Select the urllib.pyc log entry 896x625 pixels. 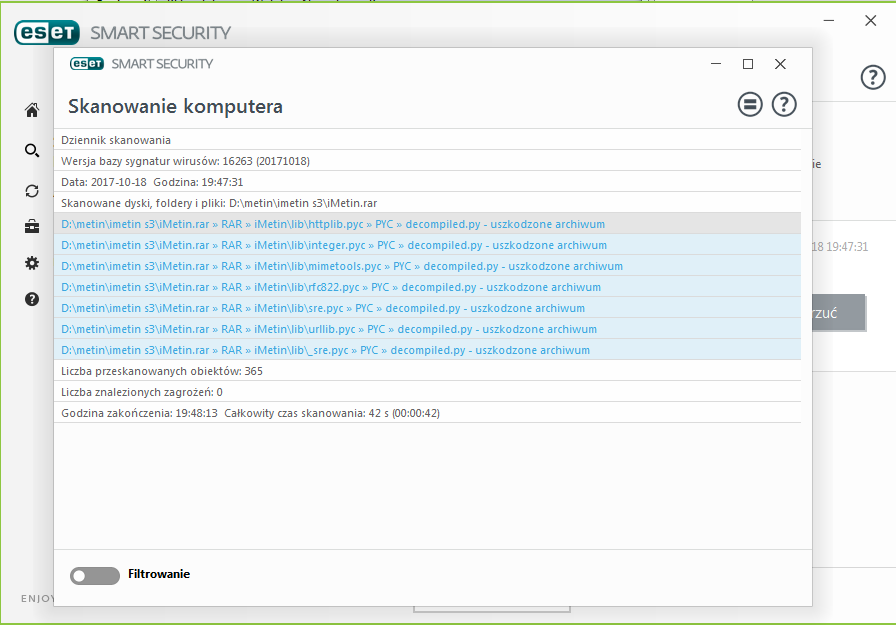pos(427,329)
